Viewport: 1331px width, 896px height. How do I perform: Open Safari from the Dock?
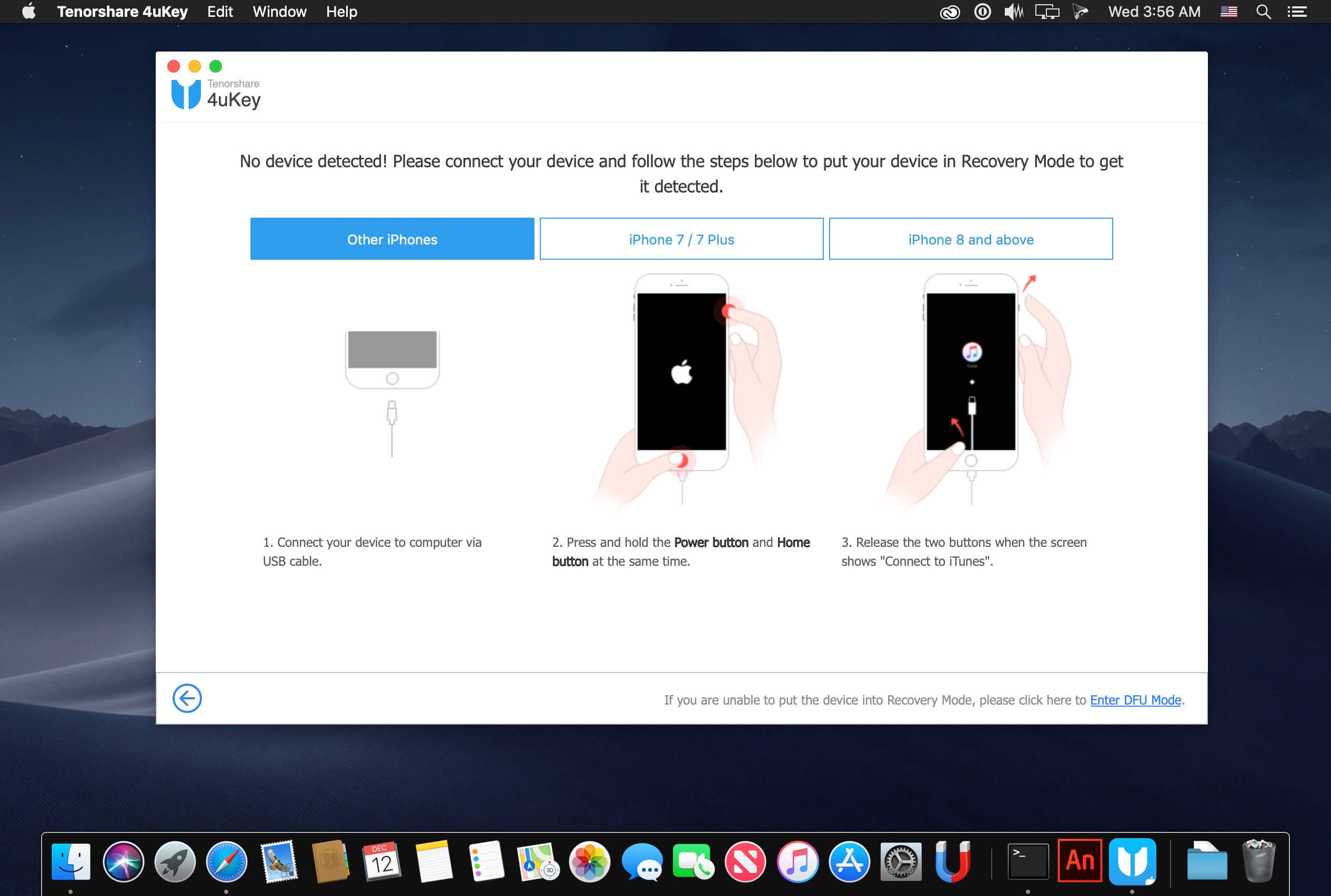click(x=226, y=861)
